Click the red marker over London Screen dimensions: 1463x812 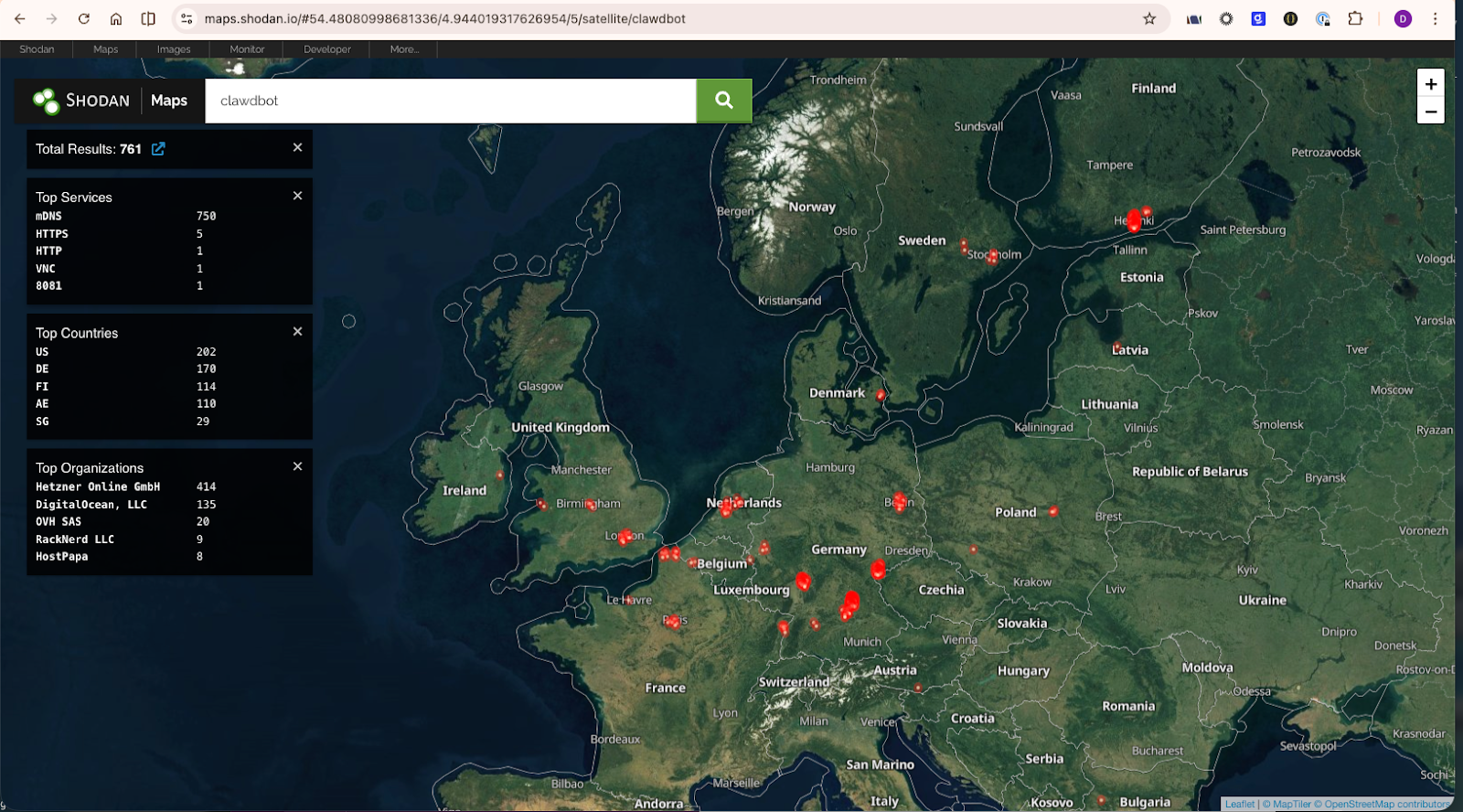point(625,537)
